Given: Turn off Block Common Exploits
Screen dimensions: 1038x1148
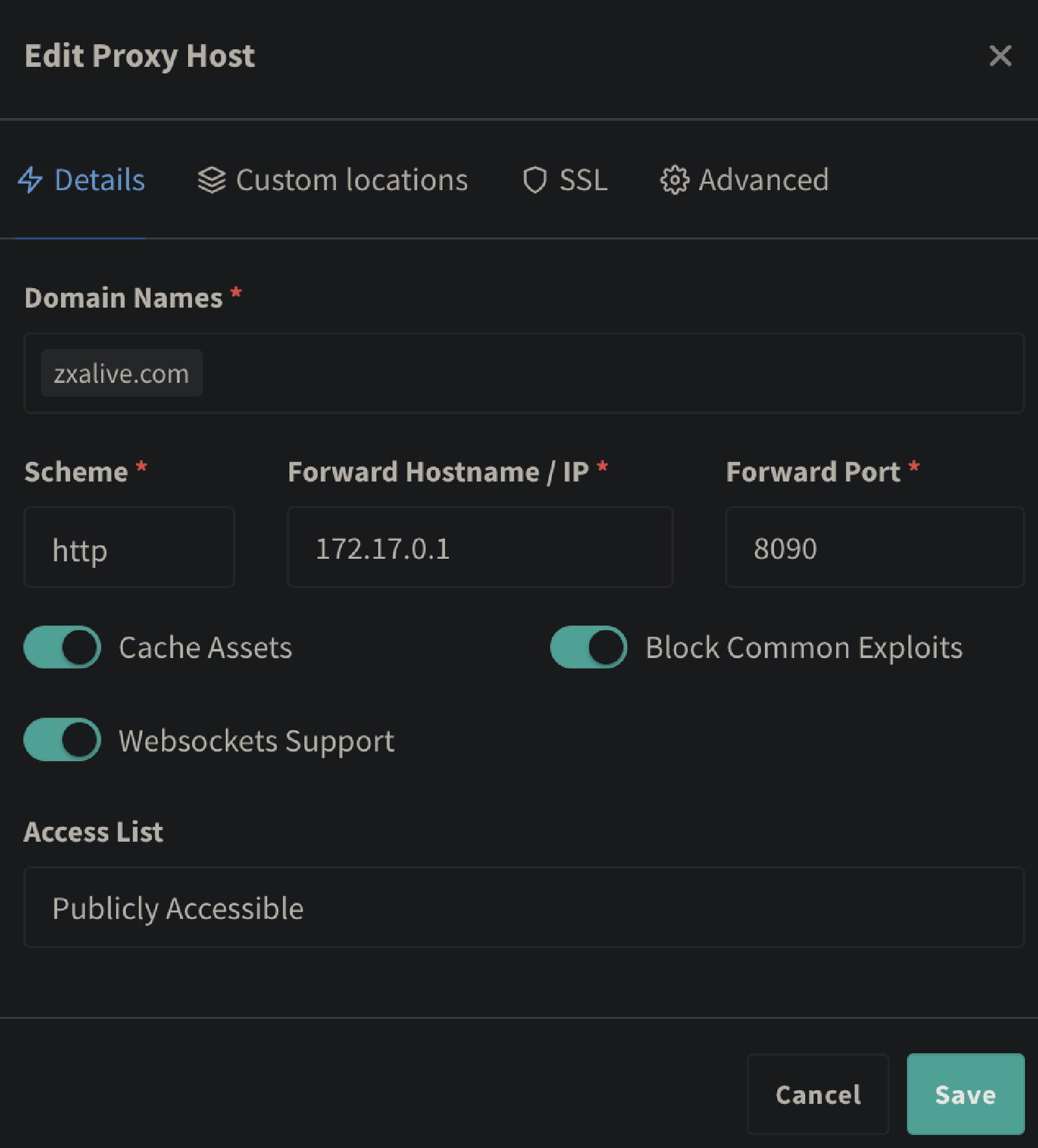Looking at the screenshot, I should tap(588, 647).
